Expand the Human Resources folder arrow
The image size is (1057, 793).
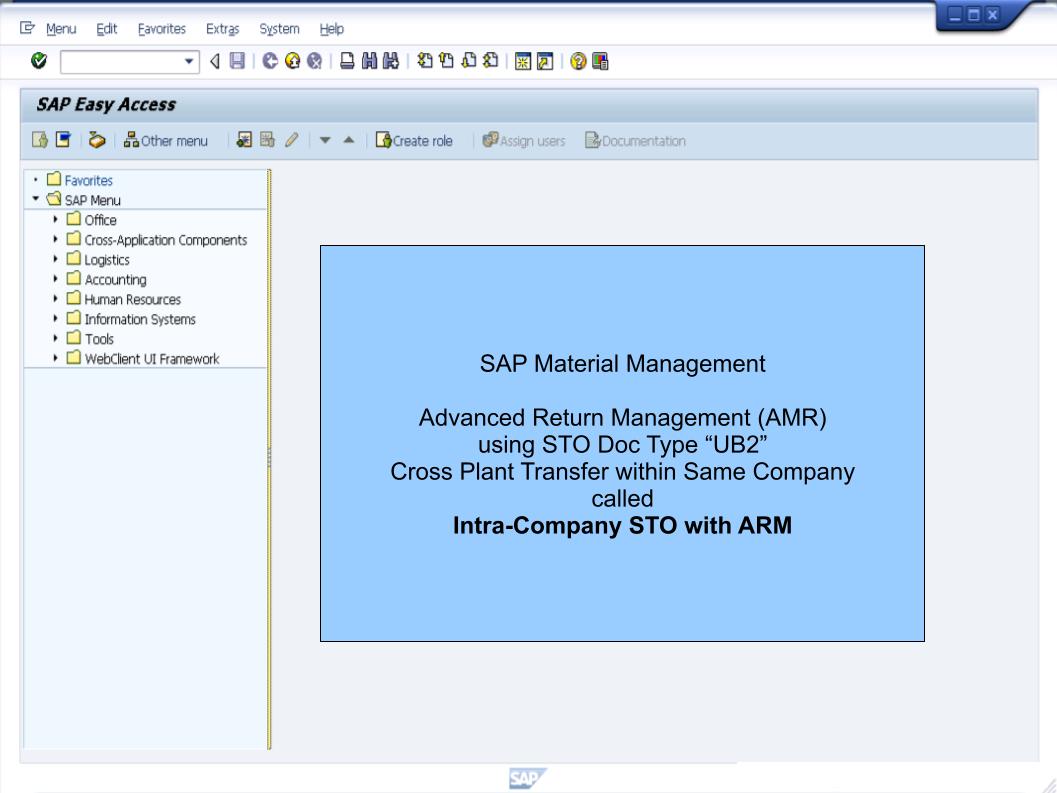(x=55, y=298)
